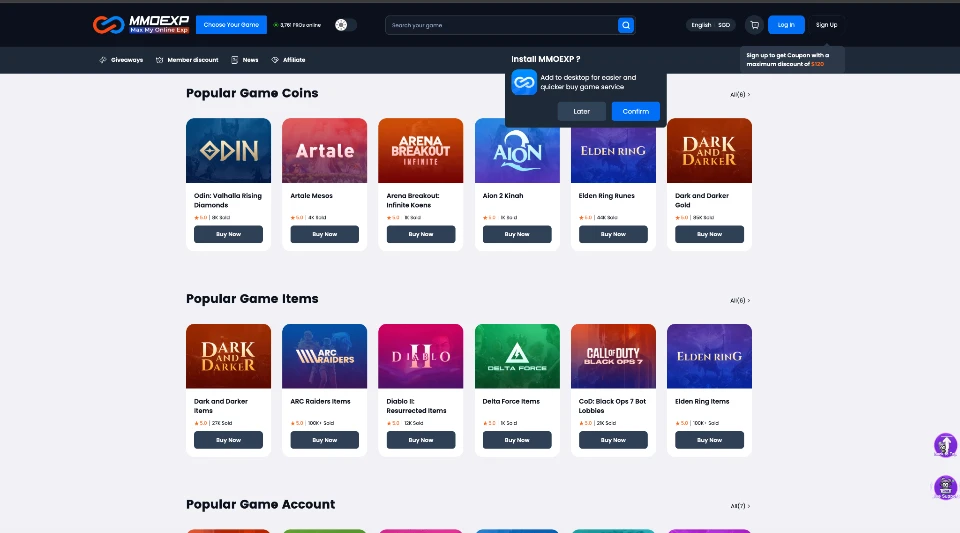
Task: Open the Giveaways menu item
Action: click(121, 60)
